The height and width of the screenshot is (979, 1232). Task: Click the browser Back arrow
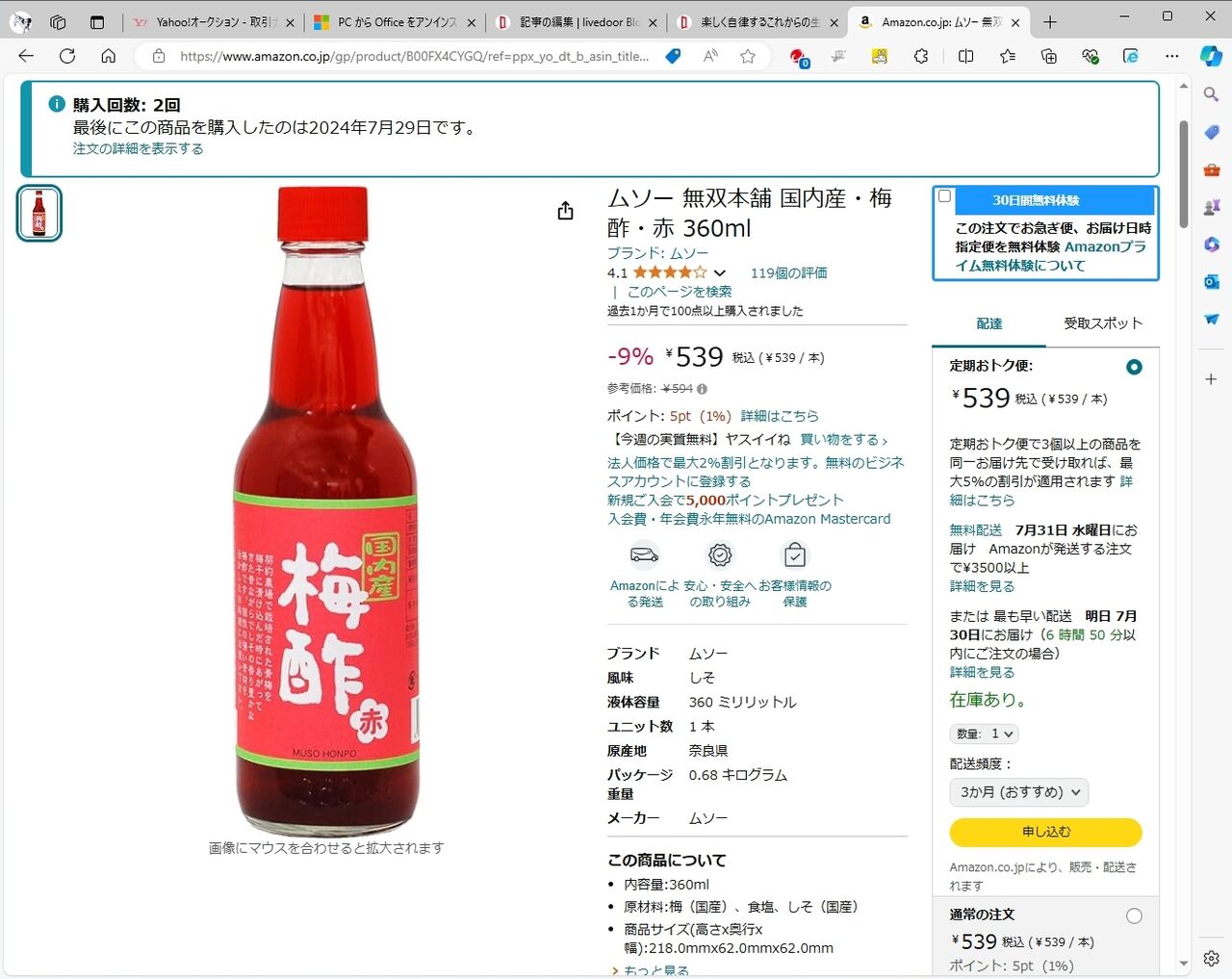[26, 56]
